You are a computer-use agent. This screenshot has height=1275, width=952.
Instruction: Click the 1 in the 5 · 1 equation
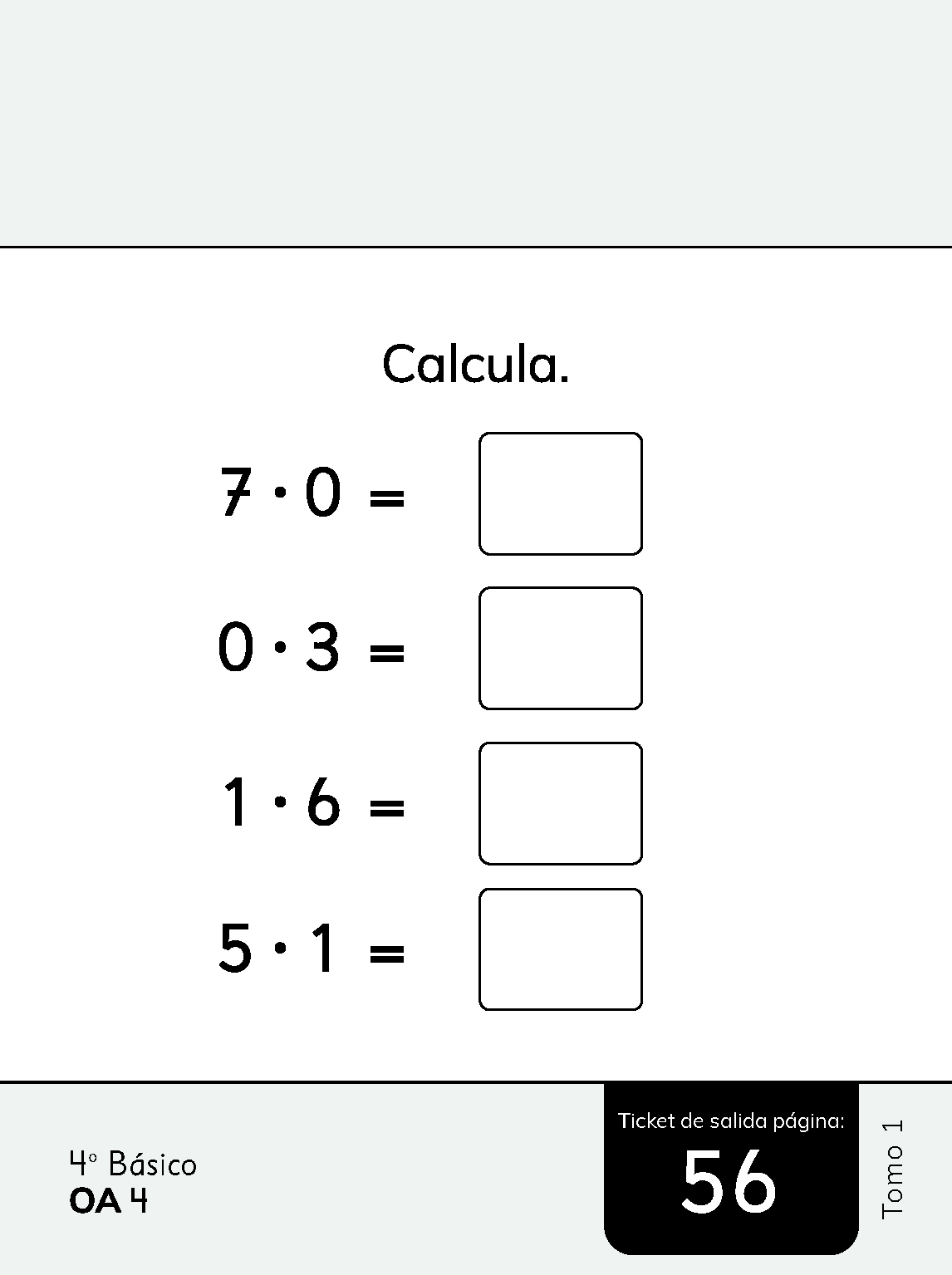click(x=322, y=948)
